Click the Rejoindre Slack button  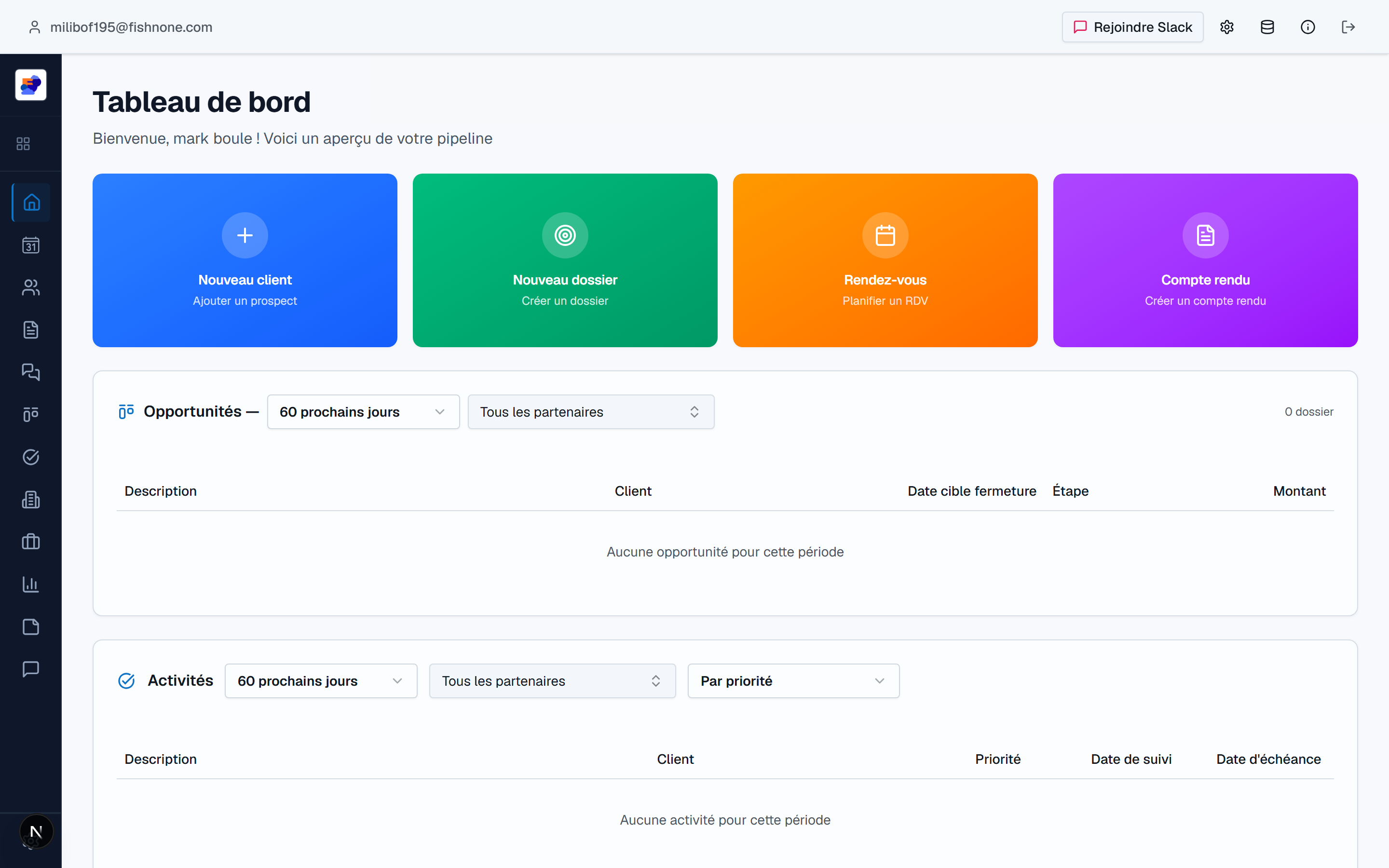(1132, 27)
